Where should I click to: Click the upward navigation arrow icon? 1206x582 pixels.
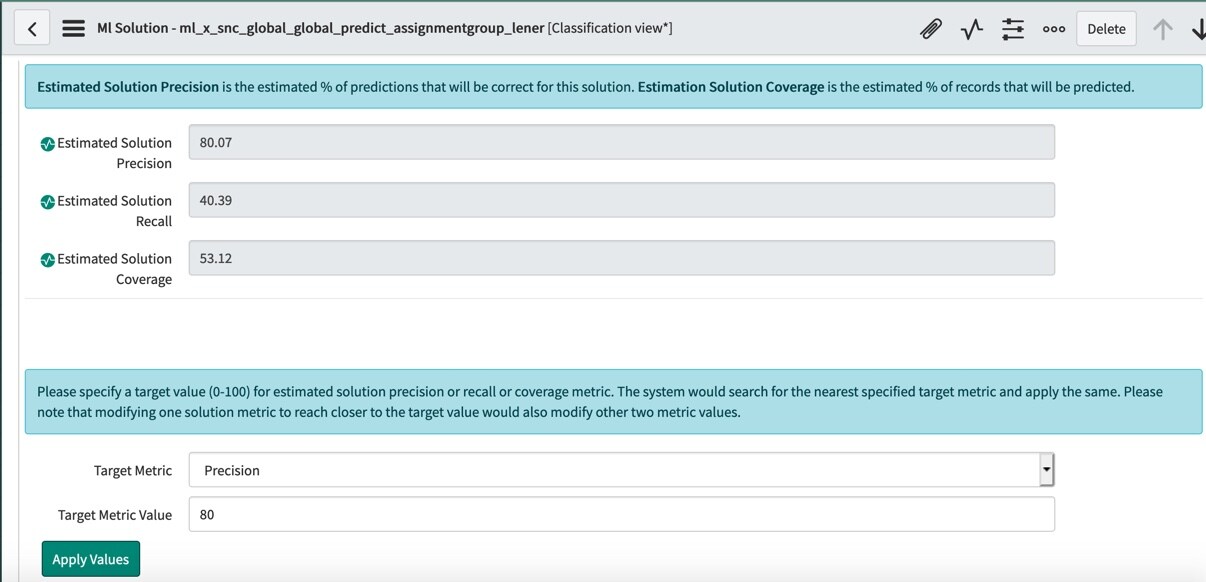click(x=1162, y=28)
